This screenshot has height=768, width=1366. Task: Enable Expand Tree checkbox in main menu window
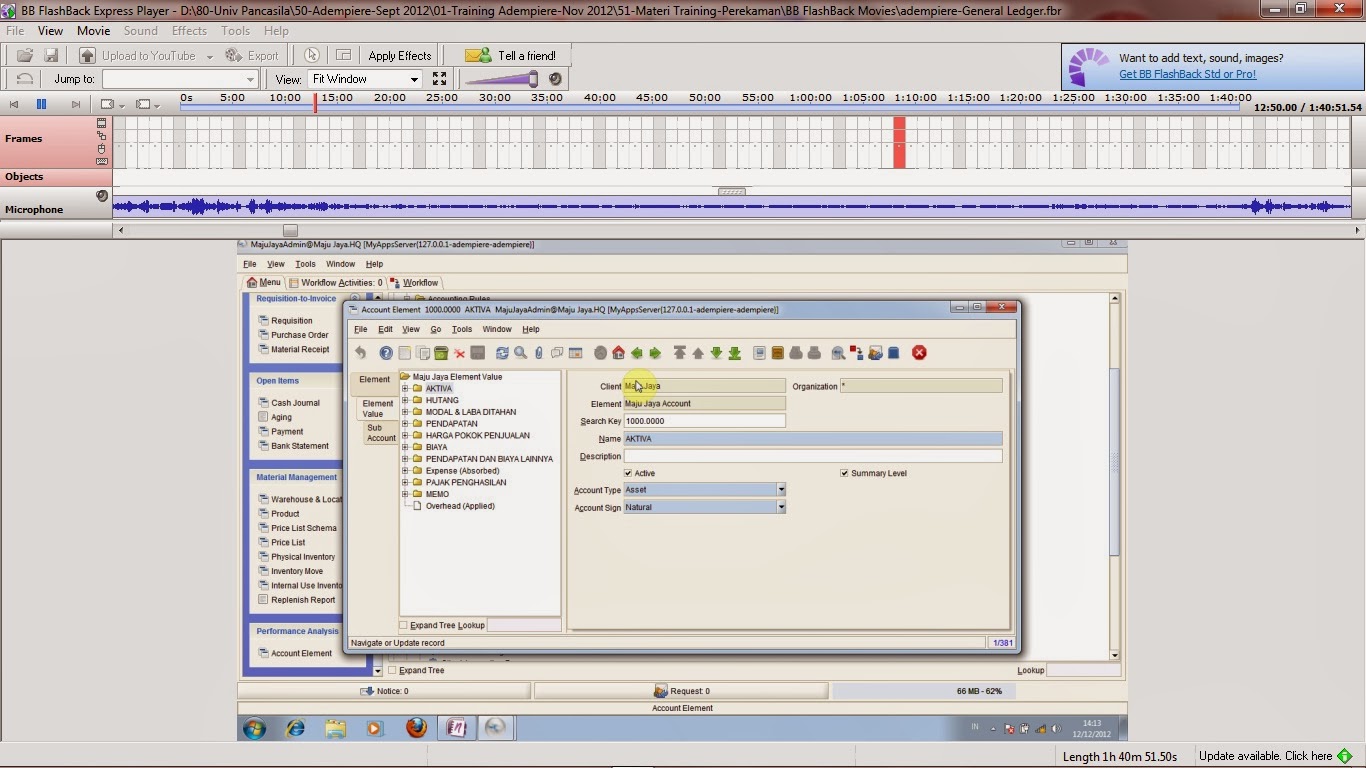pos(392,670)
